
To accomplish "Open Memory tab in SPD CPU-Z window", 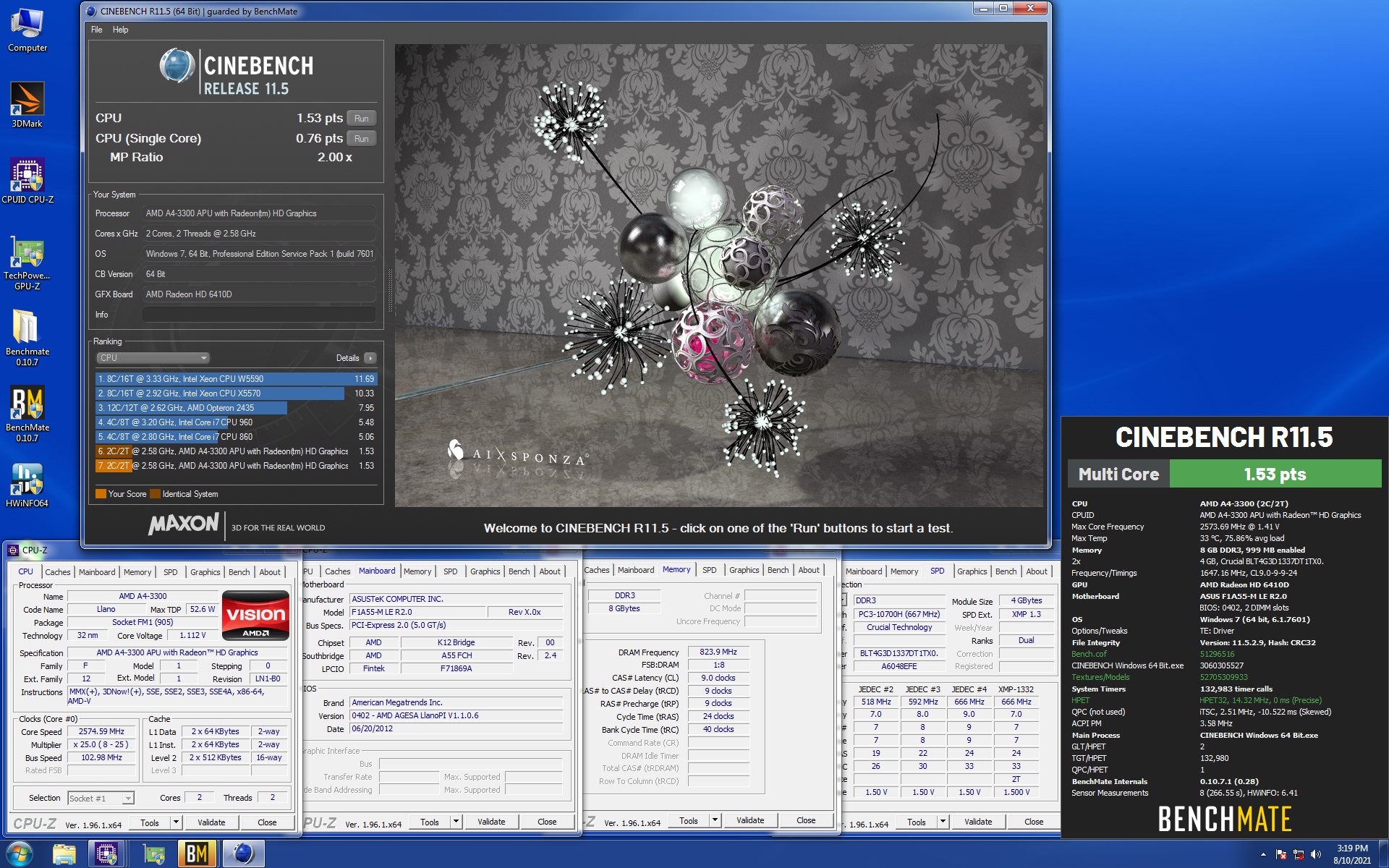I will tap(904, 571).
